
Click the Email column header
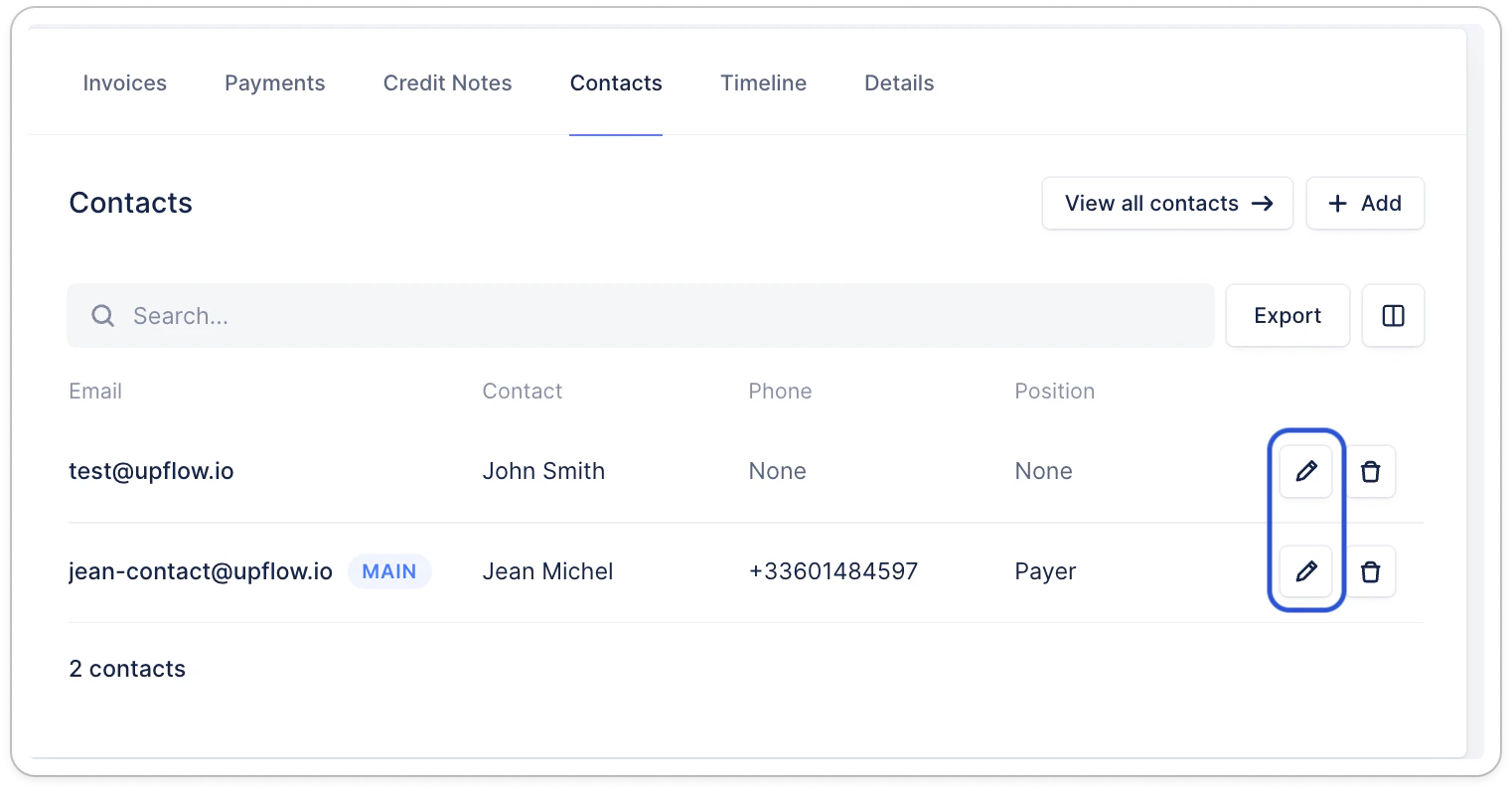click(x=95, y=392)
